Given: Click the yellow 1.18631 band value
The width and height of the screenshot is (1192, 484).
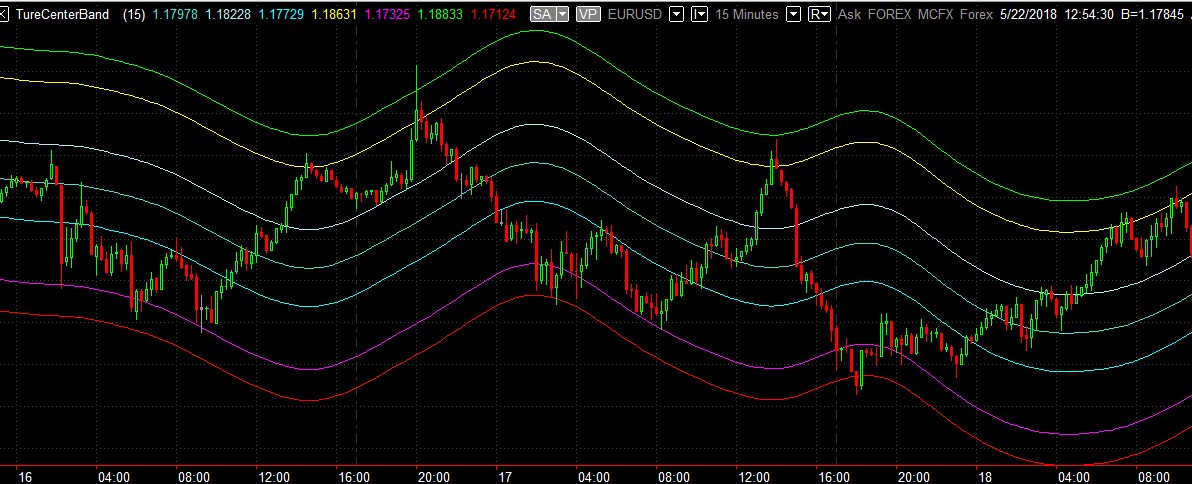Looking at the screenshot, I should (x=334, y=14).
